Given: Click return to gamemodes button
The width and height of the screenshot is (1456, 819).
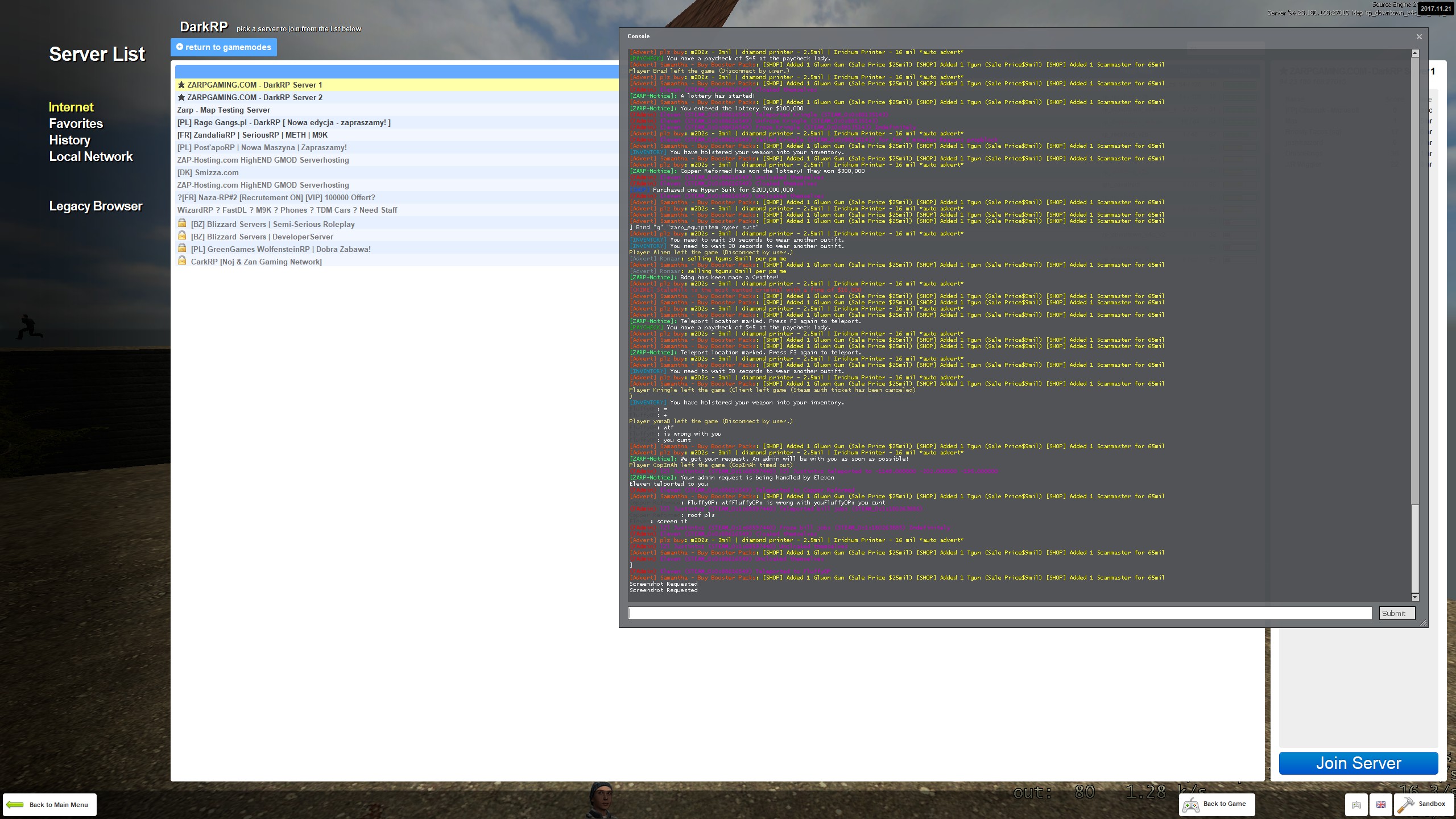Looking at the screenshot, I should tap(224, 47).
